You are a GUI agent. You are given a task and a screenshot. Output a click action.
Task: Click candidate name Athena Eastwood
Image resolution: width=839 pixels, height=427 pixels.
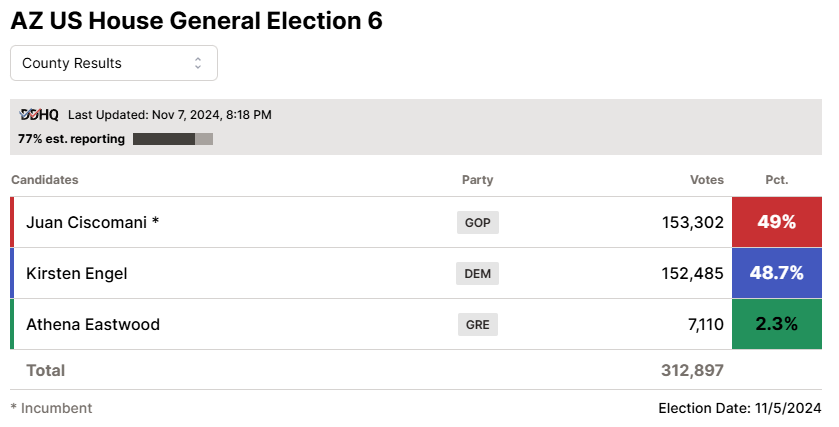coord(93,324)
